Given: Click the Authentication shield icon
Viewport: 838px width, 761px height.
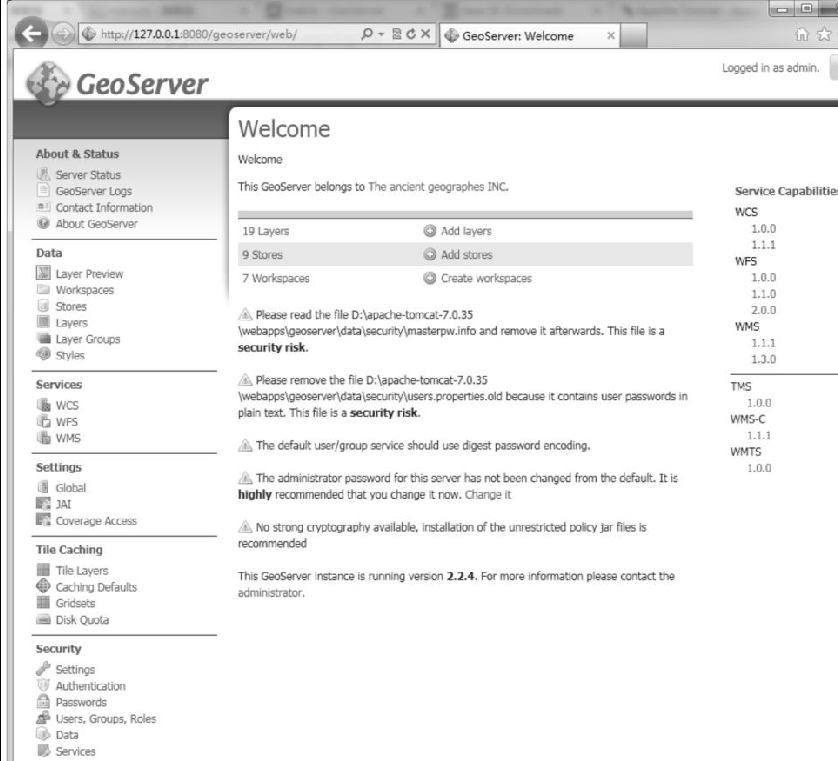Looking at the screenshot, I should pyautogui.click(x=43, y=685).
